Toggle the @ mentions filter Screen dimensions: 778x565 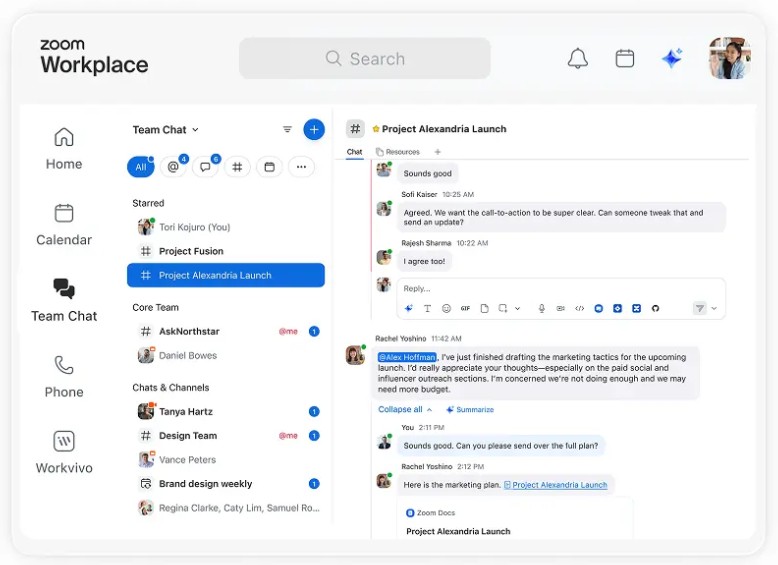pos(173,167)
